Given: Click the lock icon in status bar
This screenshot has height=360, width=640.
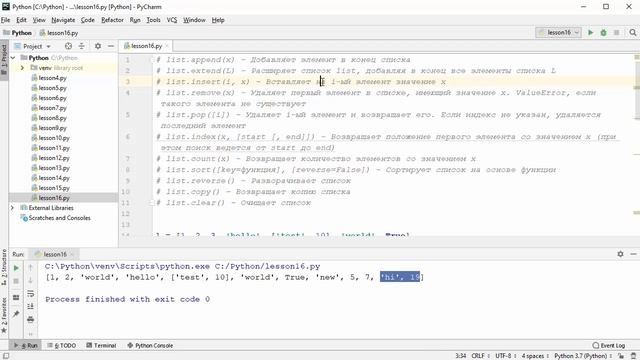Looking at the screenshot, I should click(x=621, y=356).
